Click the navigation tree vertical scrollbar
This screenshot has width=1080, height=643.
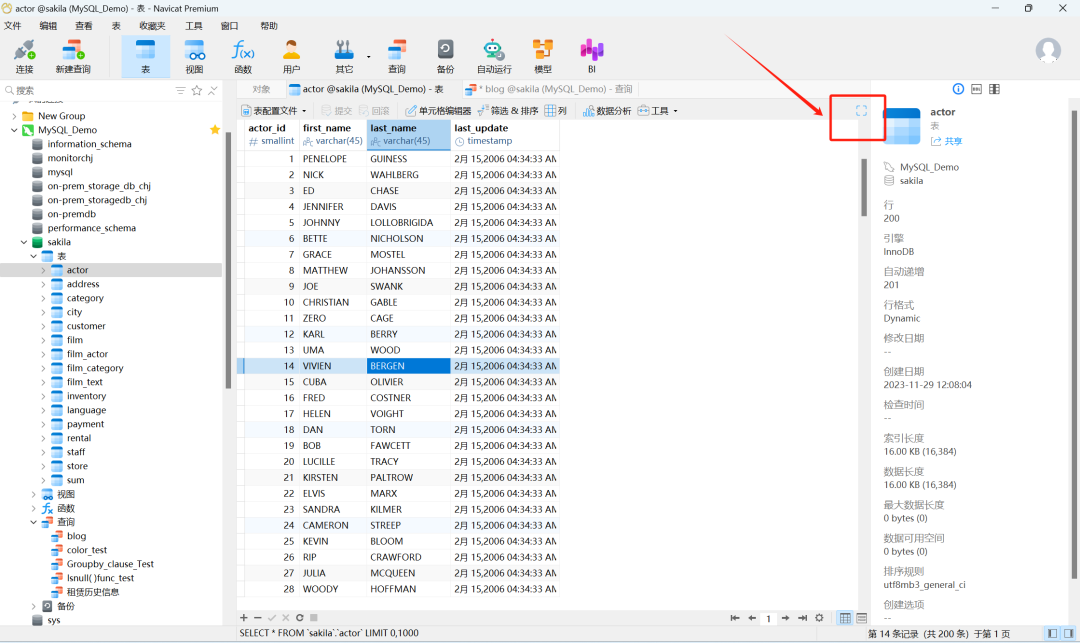pyautogui.click(x=229, y=260)
